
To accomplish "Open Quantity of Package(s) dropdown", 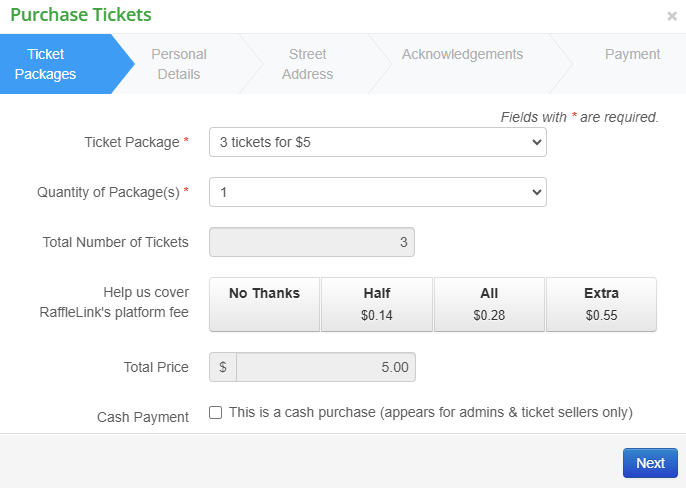I will point(377,192).
